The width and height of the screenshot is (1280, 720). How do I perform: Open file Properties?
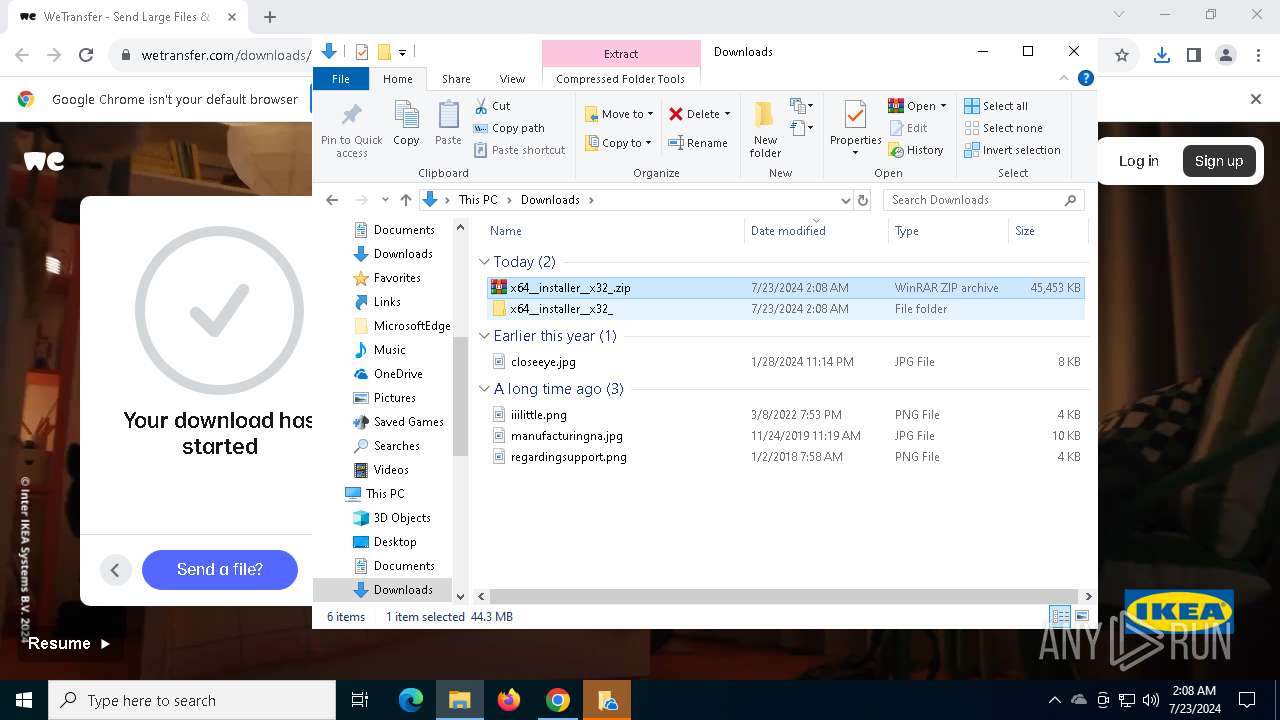click(855, 129)
